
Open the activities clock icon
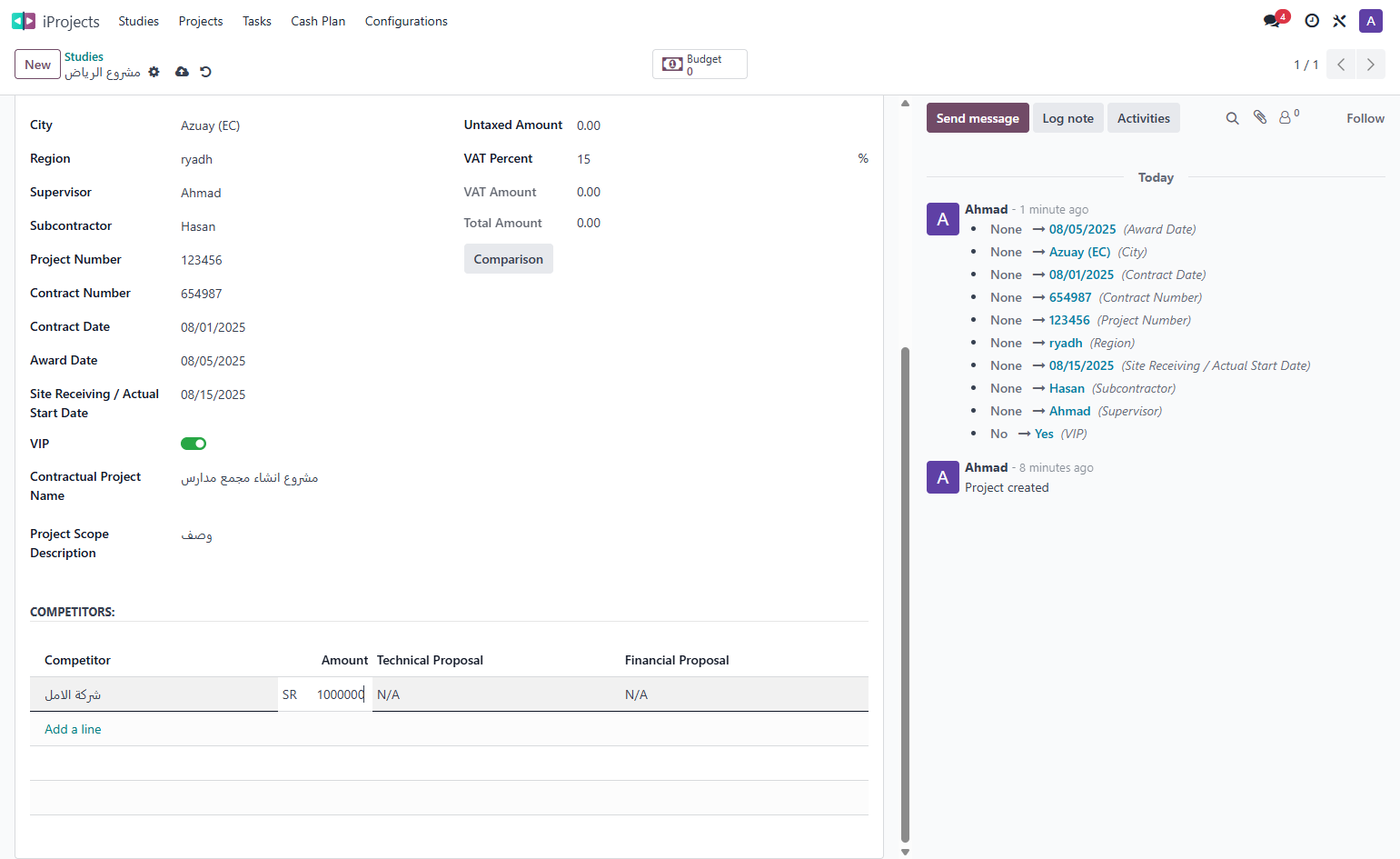(x=1312, y=21)
